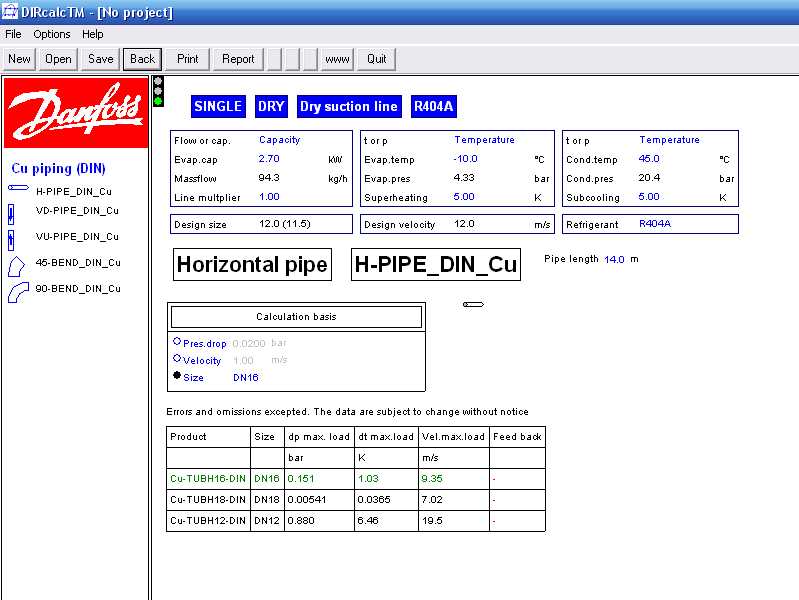Click the small pipe symbol beside Calculation basis
The height and width of the screenshot is (600, 799).
click(473, 304)
